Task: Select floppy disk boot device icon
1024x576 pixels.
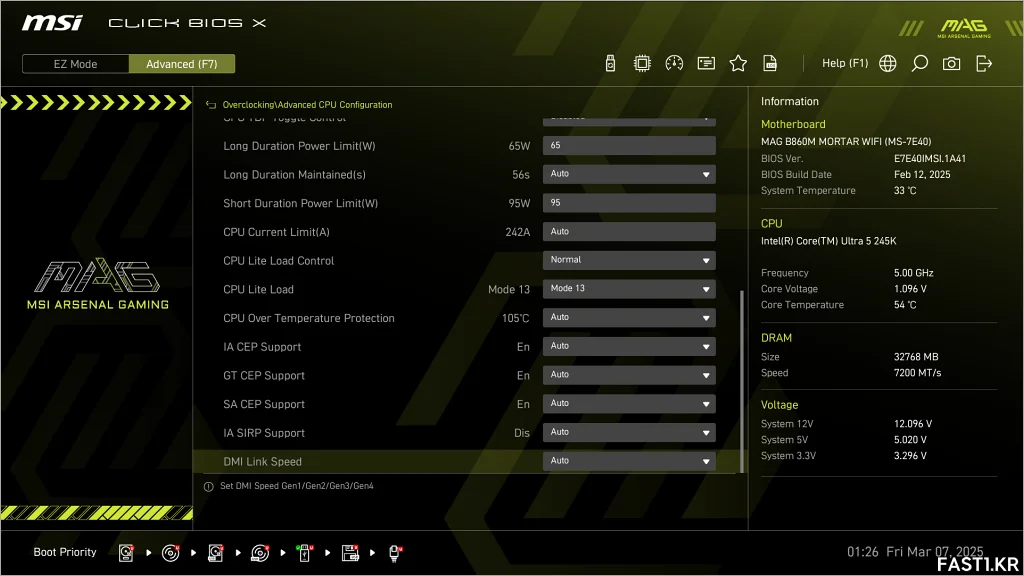Action: 350,553
